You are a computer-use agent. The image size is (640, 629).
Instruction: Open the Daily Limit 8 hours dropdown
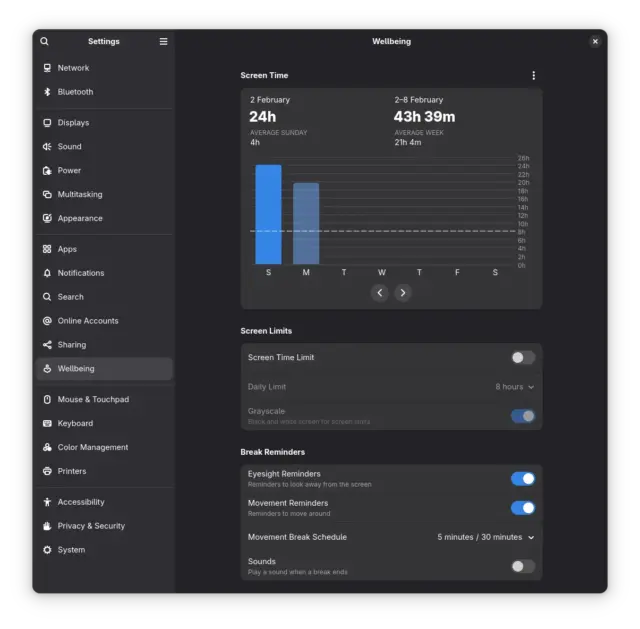pyautogui.click(x=515, y=387)
